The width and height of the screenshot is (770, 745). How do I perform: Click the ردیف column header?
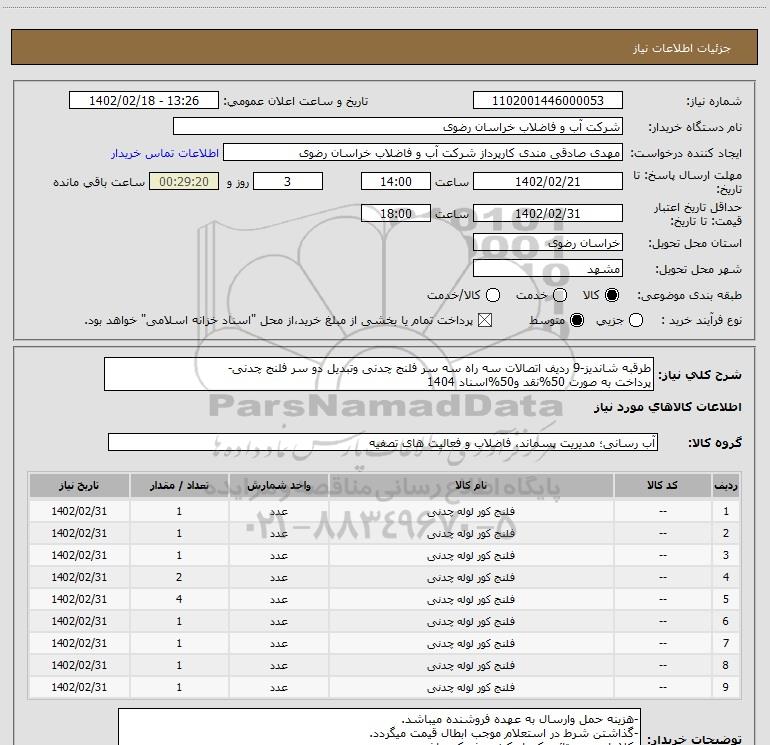coord(726,486)
